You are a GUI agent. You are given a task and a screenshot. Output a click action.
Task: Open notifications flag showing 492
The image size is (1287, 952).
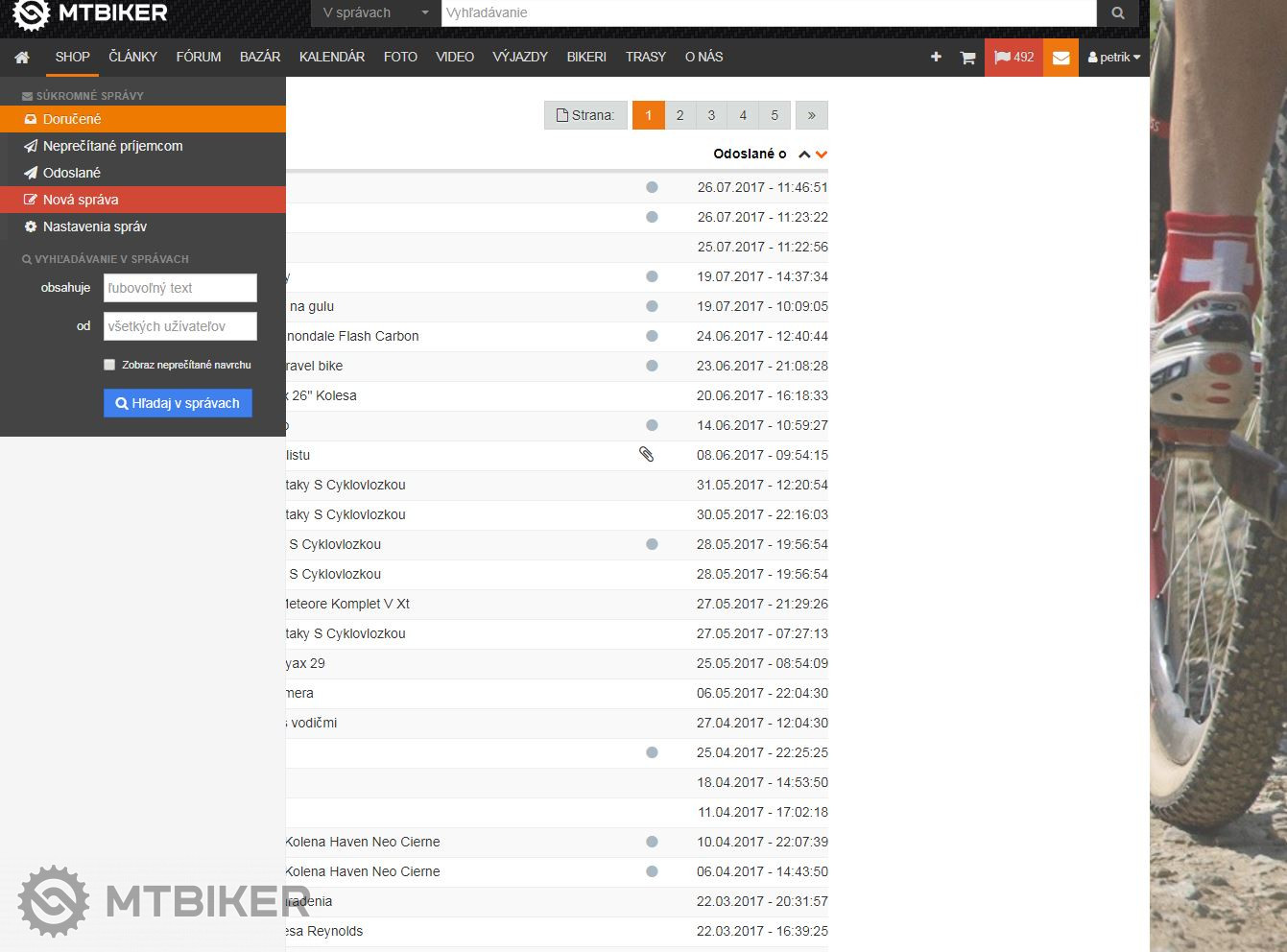click(1013, 58)
